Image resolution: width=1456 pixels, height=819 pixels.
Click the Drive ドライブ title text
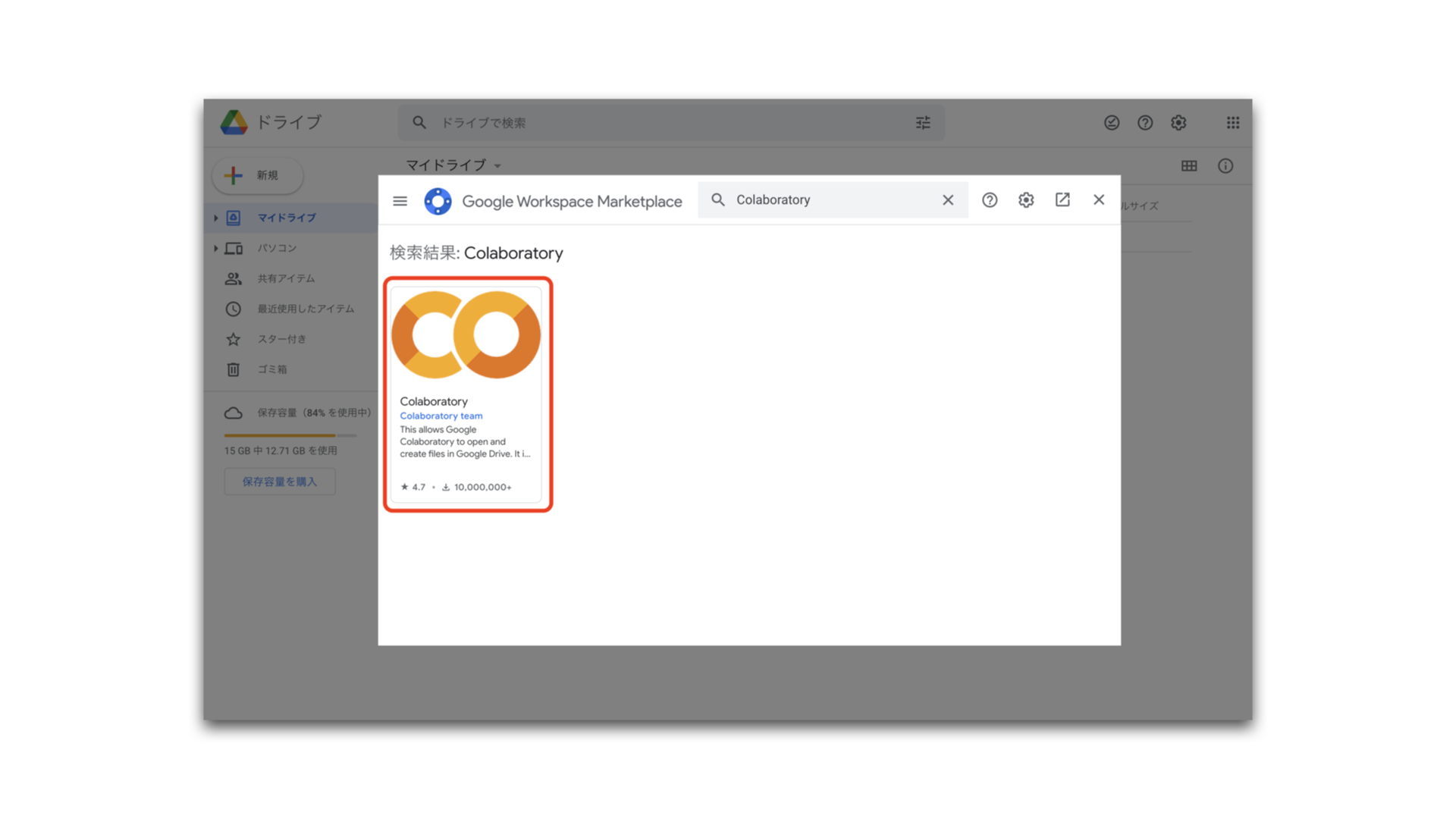[x=289, y=122]
